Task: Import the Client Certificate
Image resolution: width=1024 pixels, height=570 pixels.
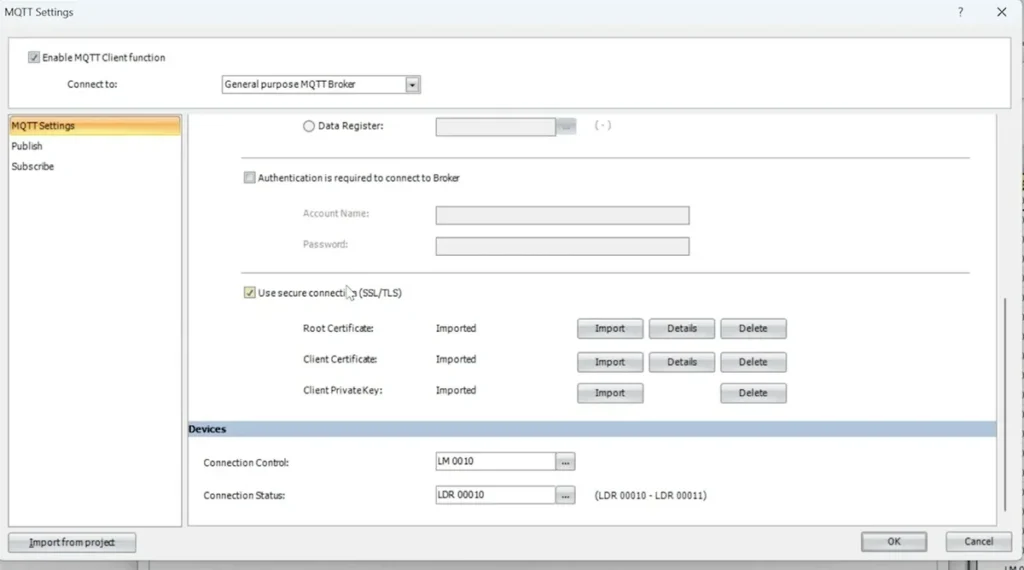Action: [x=610, y=362]
